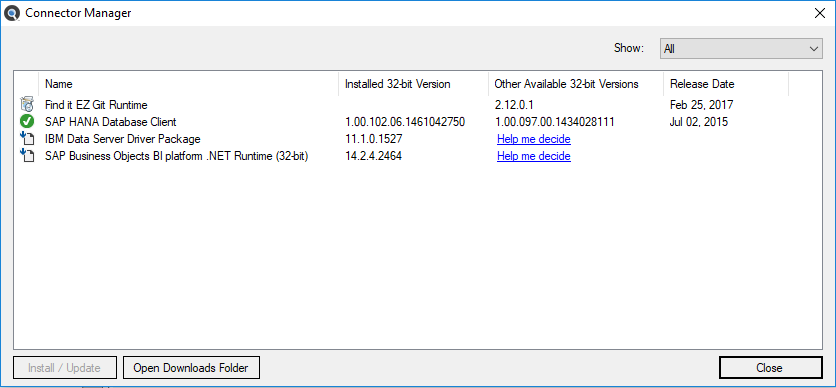Select the Find it EZ Git Runtime row
Image resolution: width=836 pixels, height=388 pixels.
coord(417,105)
